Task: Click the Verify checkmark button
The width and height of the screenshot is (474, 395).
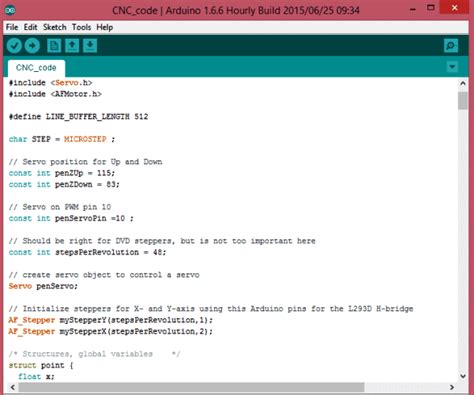Action: [14, 46]
